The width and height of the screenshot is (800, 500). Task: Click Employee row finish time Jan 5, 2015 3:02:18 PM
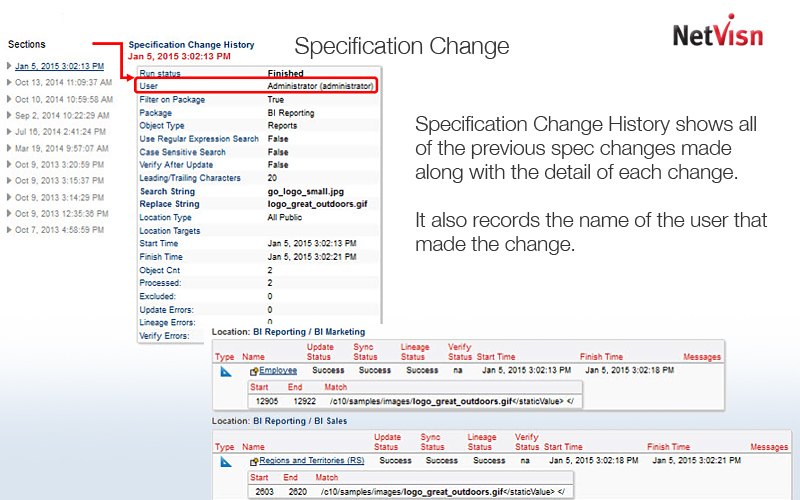630,370
